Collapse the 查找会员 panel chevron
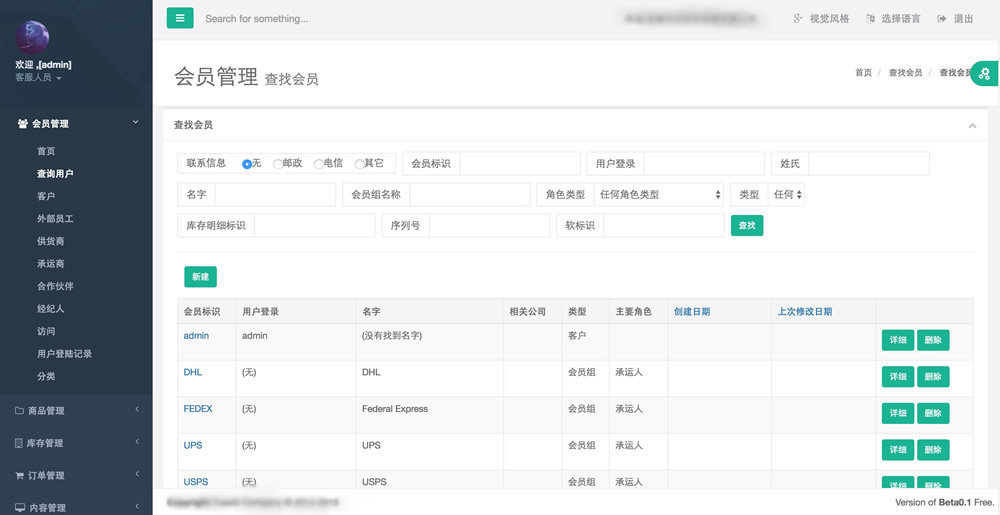Image resolution: width=1000 pixels, height=515 pixels. coord(972,126)
